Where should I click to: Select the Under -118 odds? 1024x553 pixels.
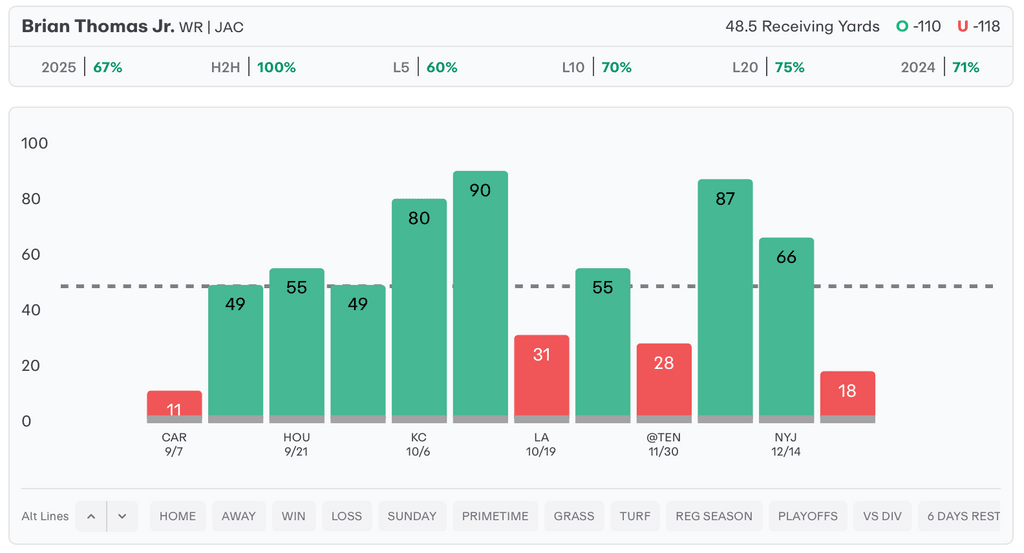978,26
